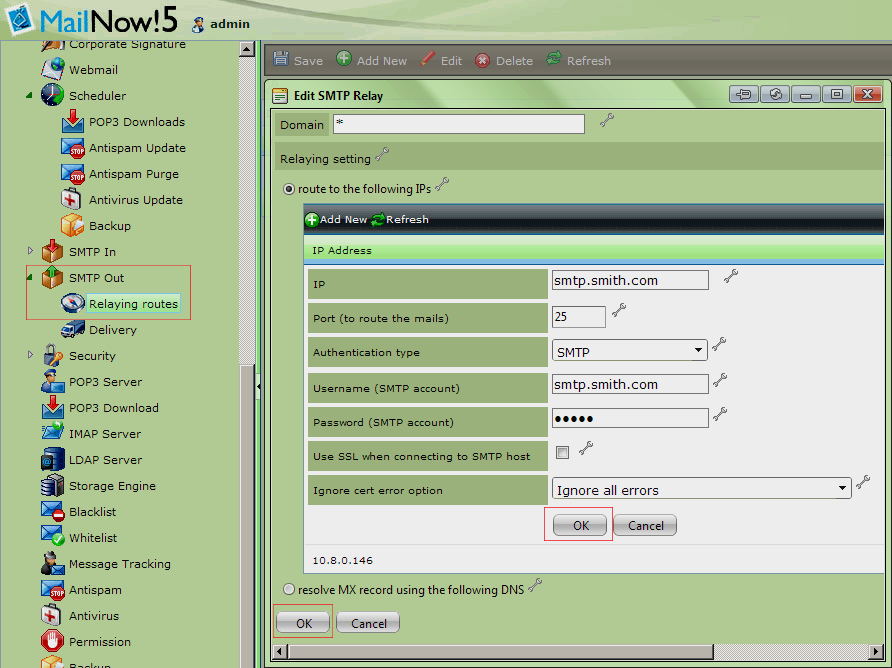Confirm IP entry with inner OK button
Image resolution: width=892 pixels, height=668 pixels.
point(580,525)
